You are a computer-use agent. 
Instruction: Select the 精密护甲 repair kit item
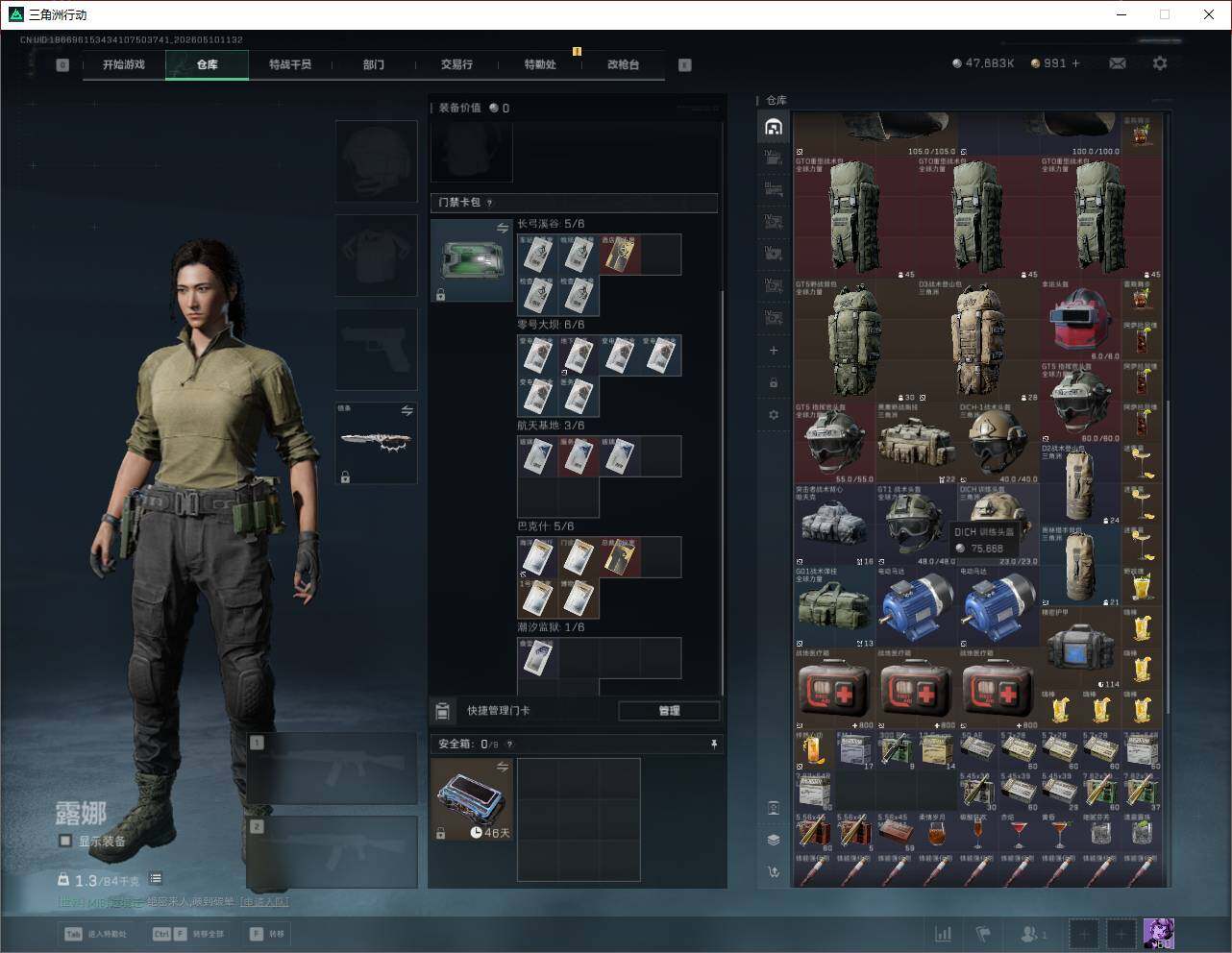pyautogui.click(x=1080, y=648)
